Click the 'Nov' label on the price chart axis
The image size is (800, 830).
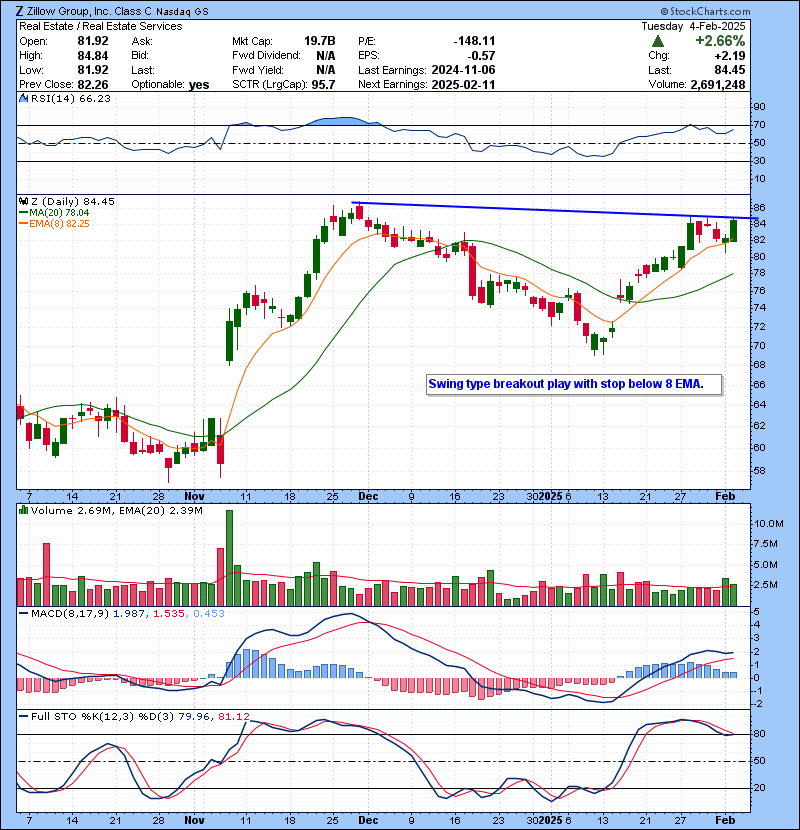[194, 497]
